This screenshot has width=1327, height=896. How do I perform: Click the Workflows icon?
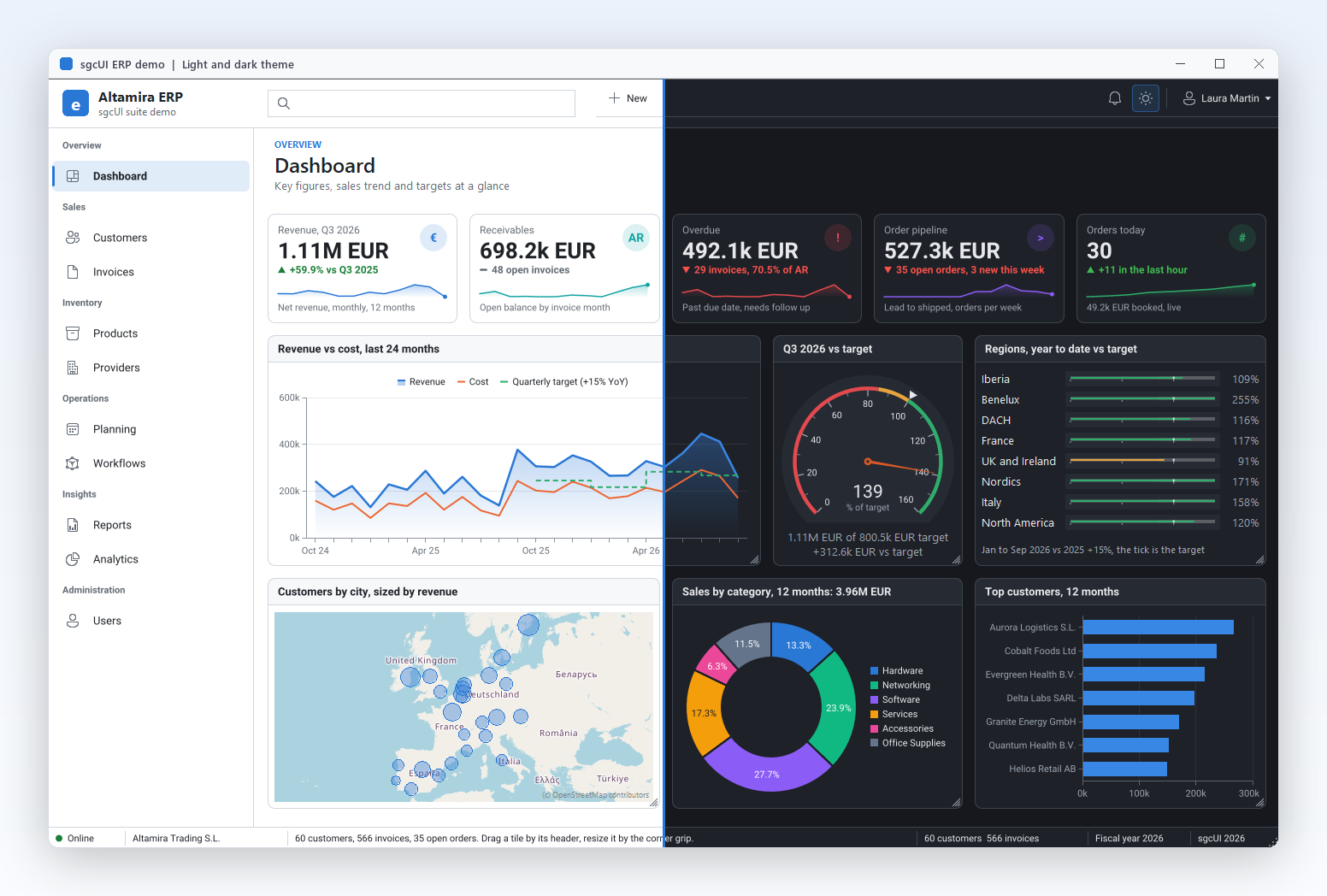tap(73, 463)
